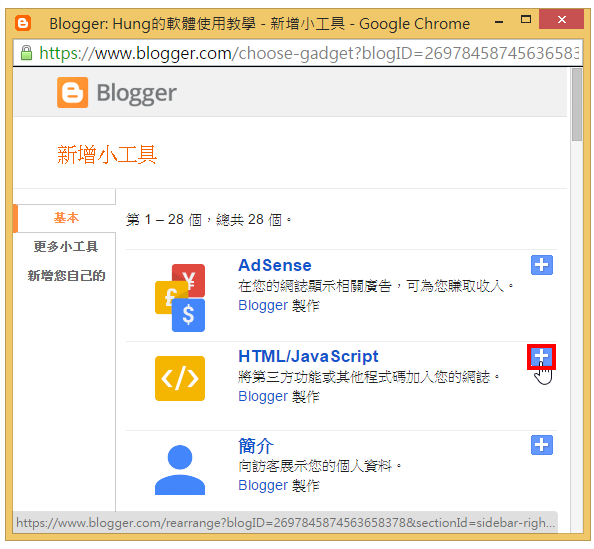Open the 新增您自己的 tab

click(66, 275)
